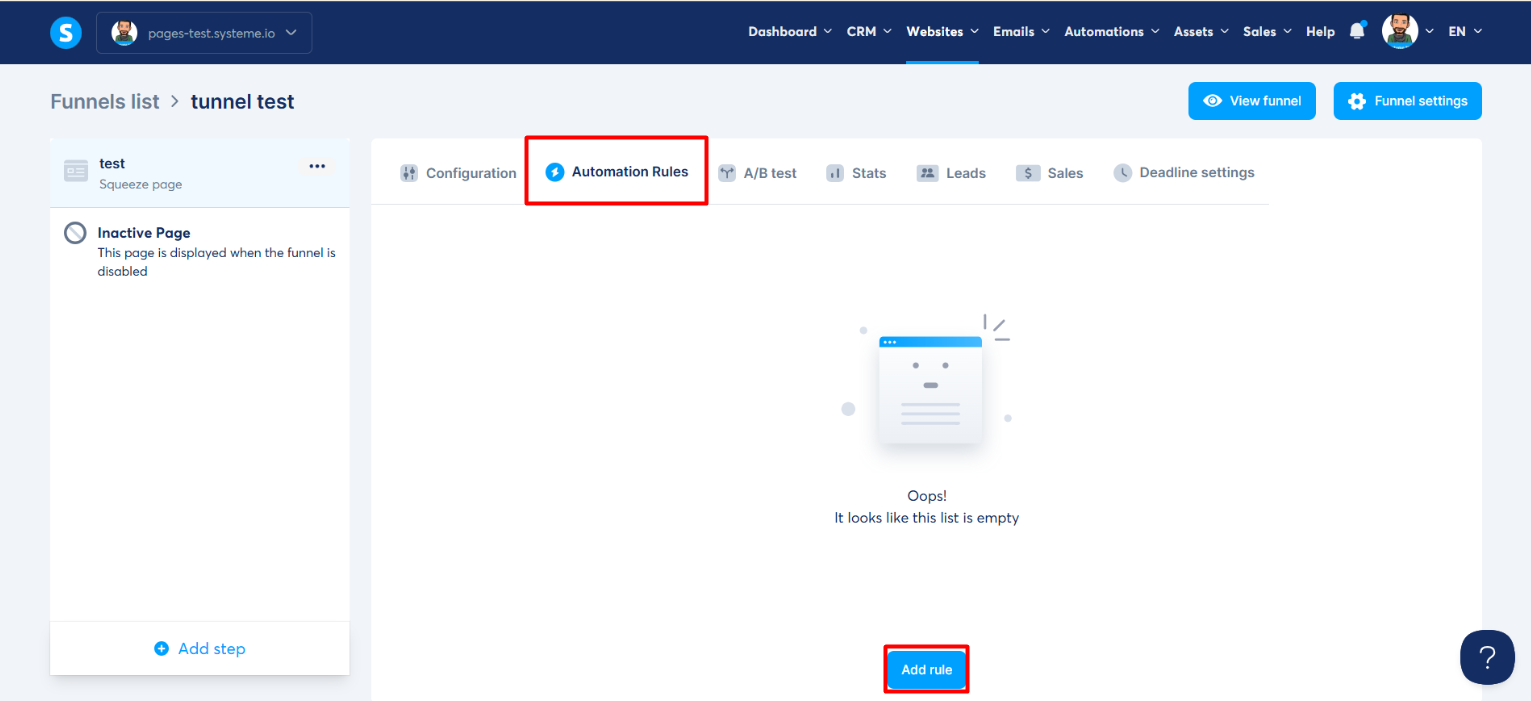Open the Leads tab
This screenshot has width=1531, height=701.
tap(951, 173)
